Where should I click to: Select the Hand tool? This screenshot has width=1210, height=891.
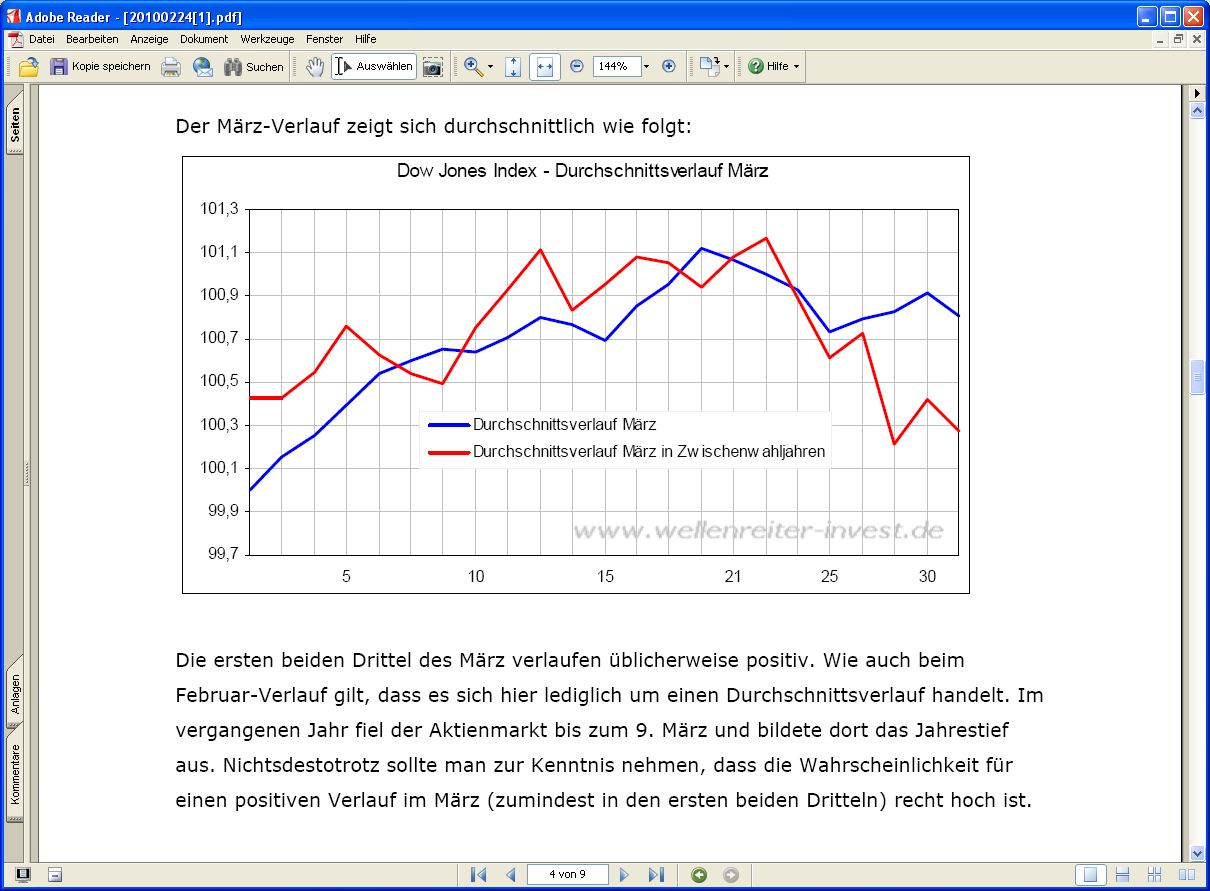coord(315,67)
